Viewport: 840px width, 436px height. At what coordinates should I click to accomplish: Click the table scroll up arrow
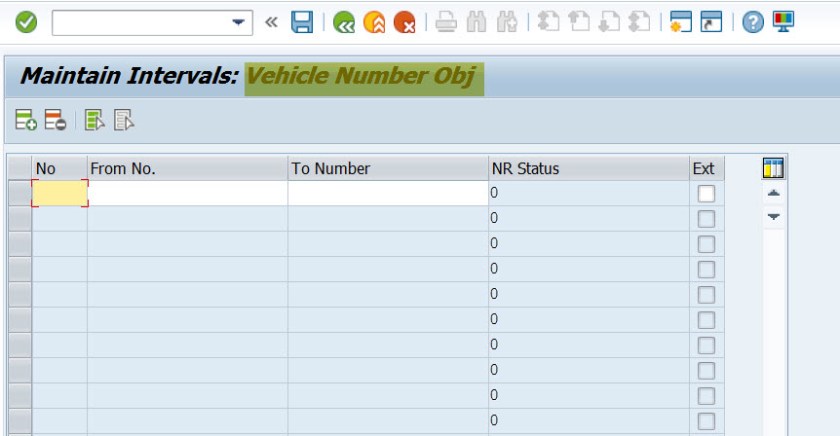click(773, 192)
